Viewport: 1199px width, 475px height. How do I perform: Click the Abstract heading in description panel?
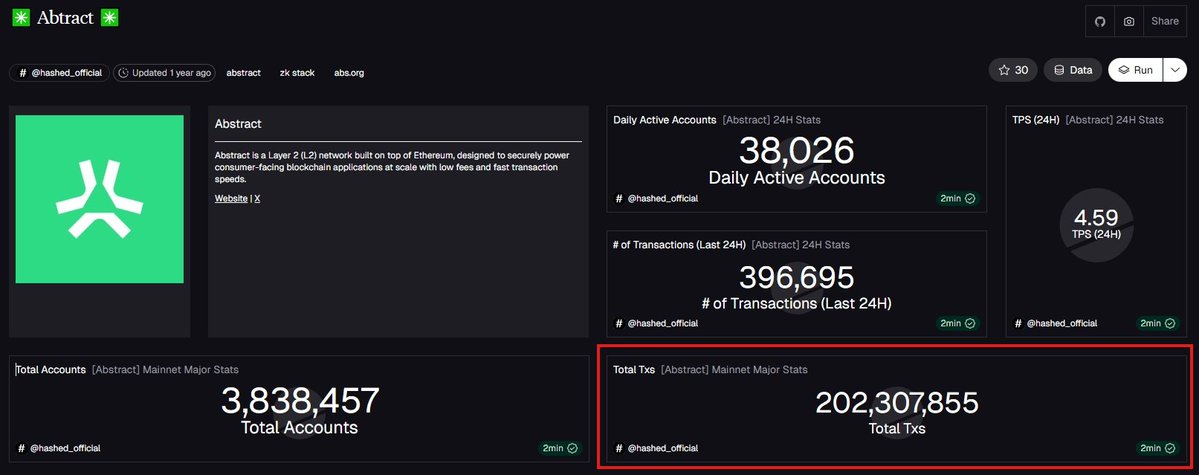(238, 123)
